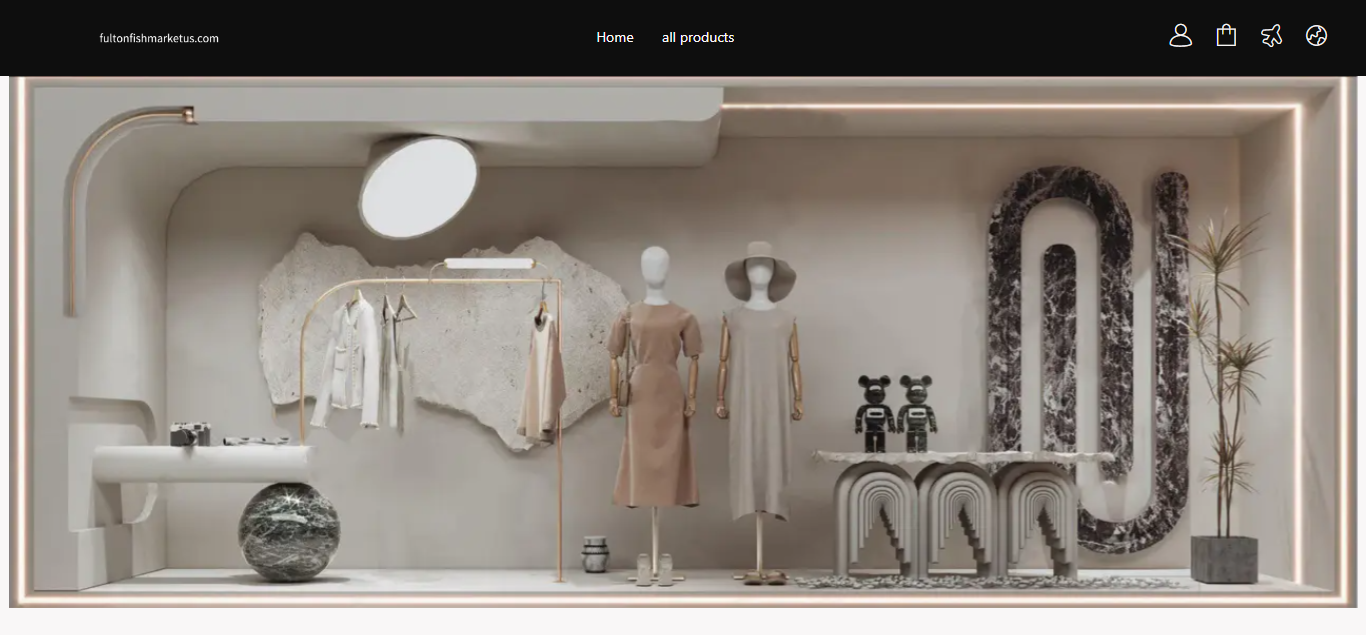Go to the Home menu item
The width and height of the screenshot is (1366, 635).
coord(615,37)
